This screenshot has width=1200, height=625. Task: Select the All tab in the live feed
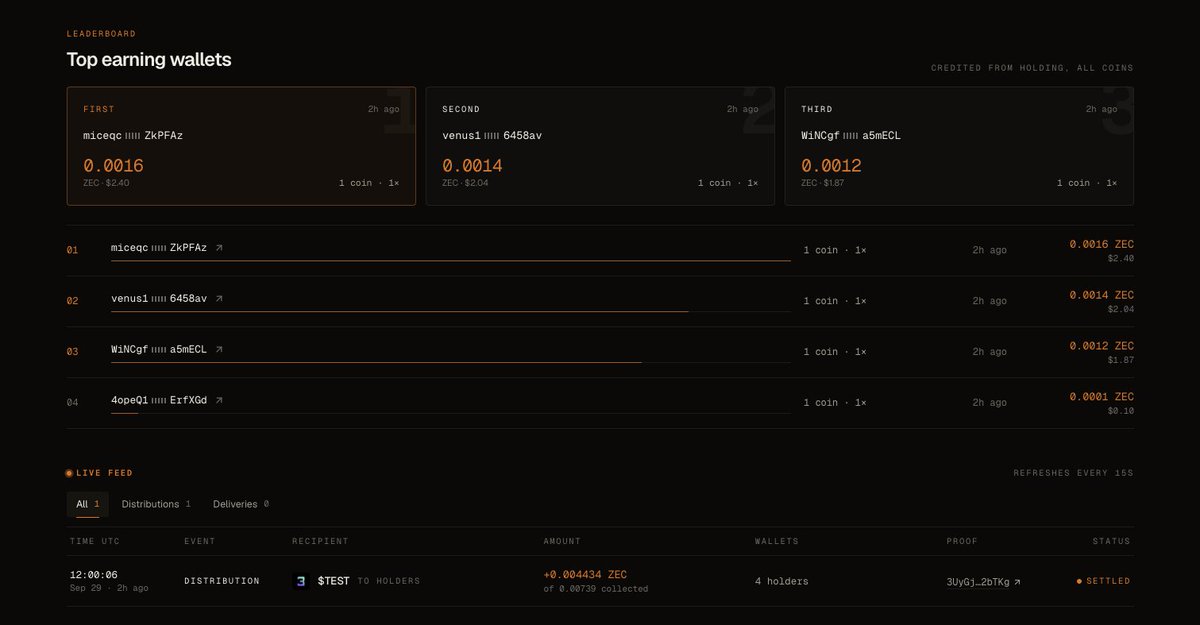(87, 504)
